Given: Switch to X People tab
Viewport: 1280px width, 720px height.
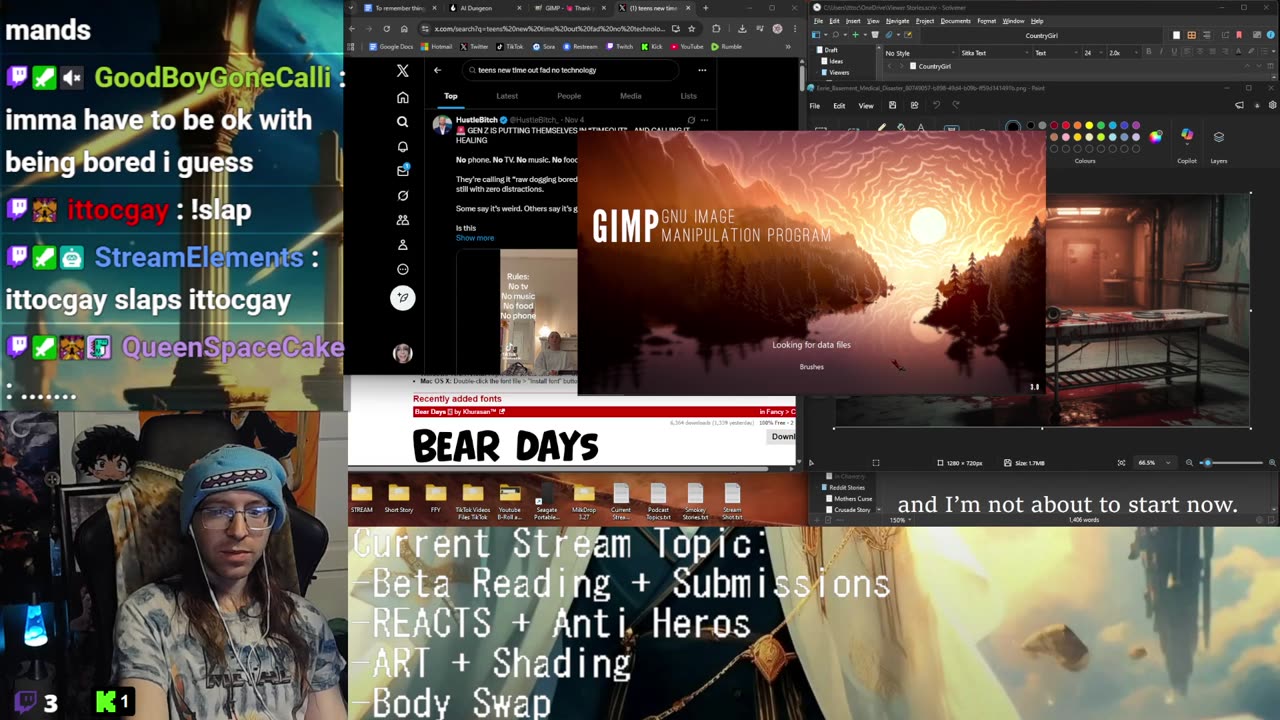Looking at the screenshot, I should (569, 96).
